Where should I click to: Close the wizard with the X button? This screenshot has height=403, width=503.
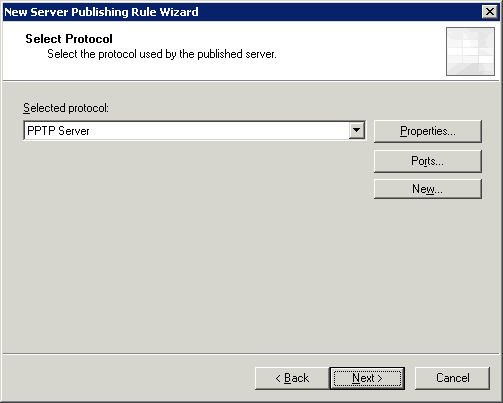[490, 12]
